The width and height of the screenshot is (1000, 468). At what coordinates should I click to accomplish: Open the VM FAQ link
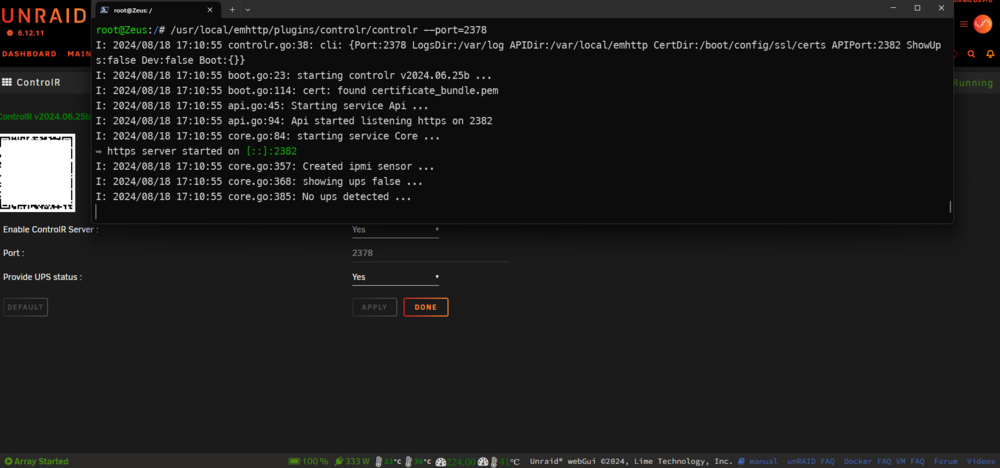(x=909, y=461)
